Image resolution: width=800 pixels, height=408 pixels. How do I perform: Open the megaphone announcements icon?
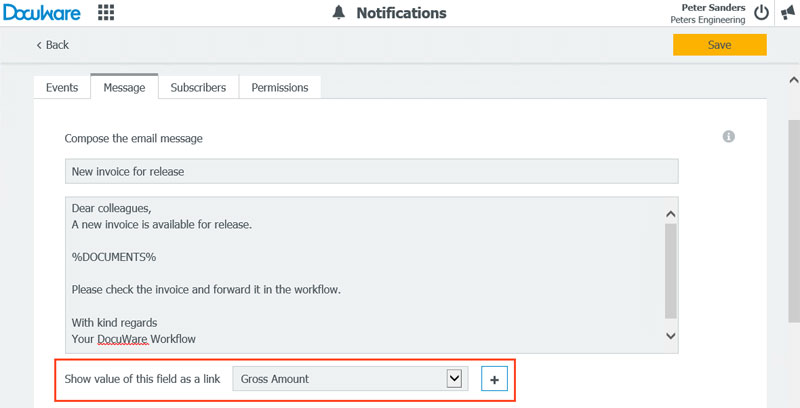point(787,13)
